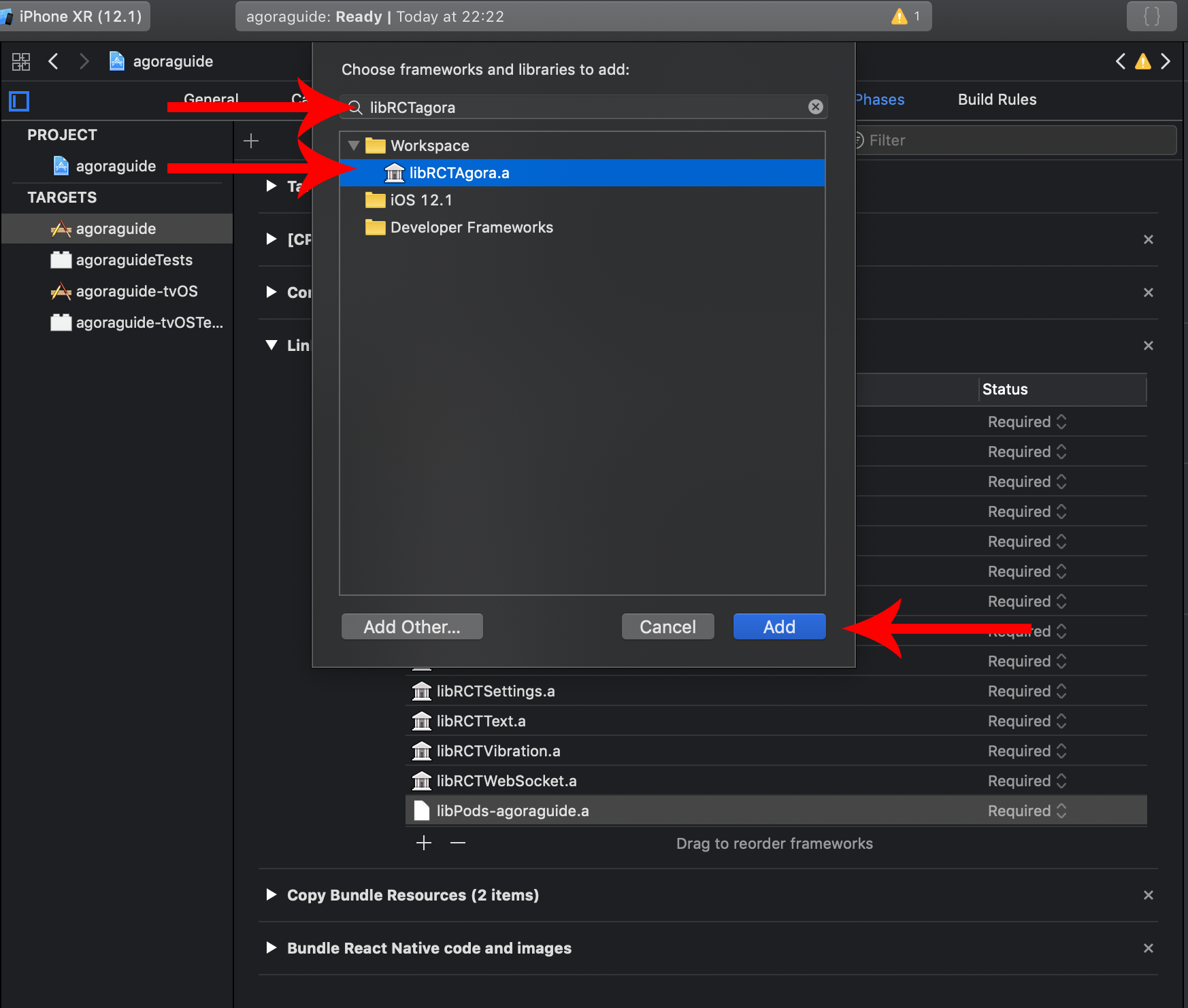The width and height of the screenshot is (1188, 1008).
Task: Select libRCTSettings.a library row
Action: click(x=776, y=691)
